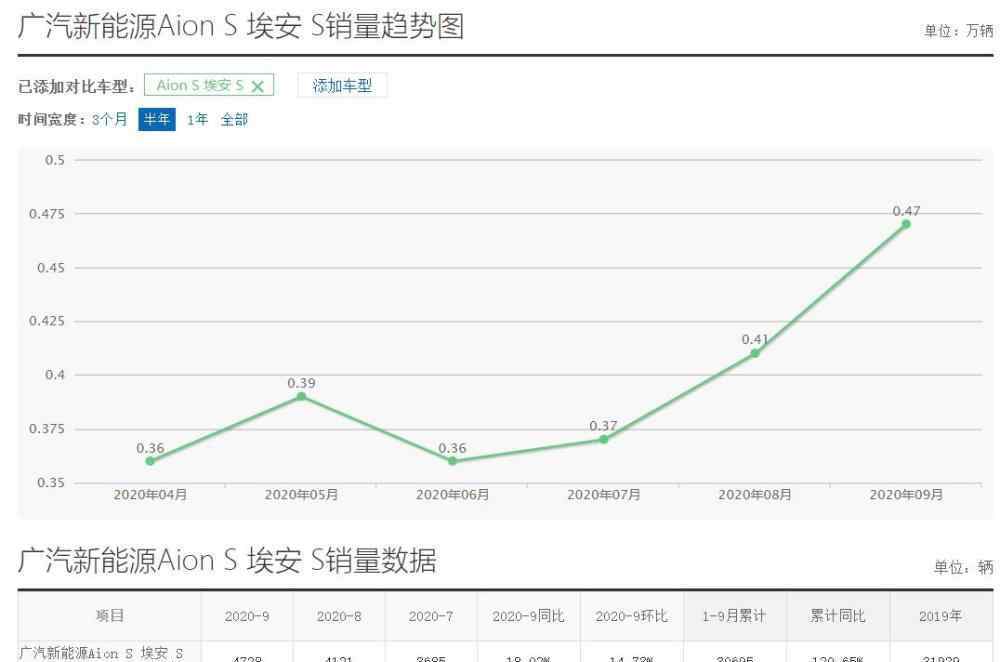This screenshot has height=662, width=1000.
Task: Click the 2020-9 table header
Action: (x=247, y=616)
